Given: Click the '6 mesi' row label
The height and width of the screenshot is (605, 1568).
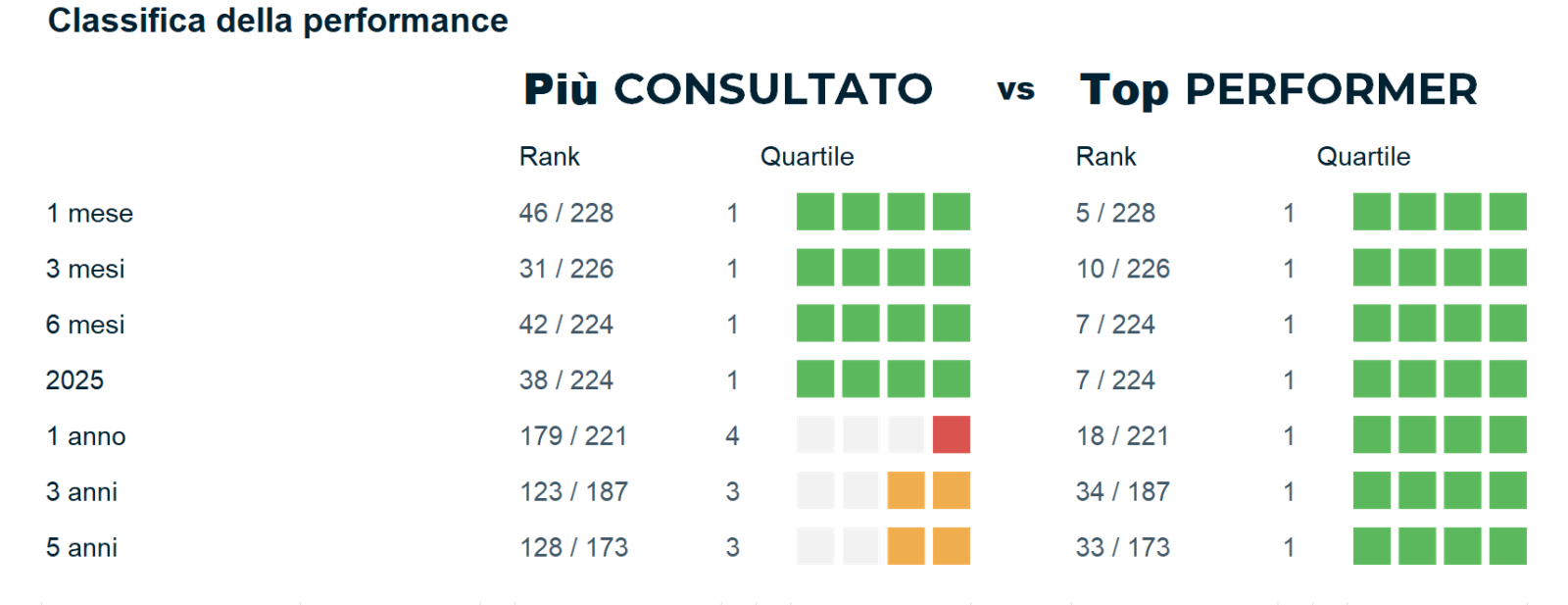Looking at the screenshot, I should click(85, 325).
